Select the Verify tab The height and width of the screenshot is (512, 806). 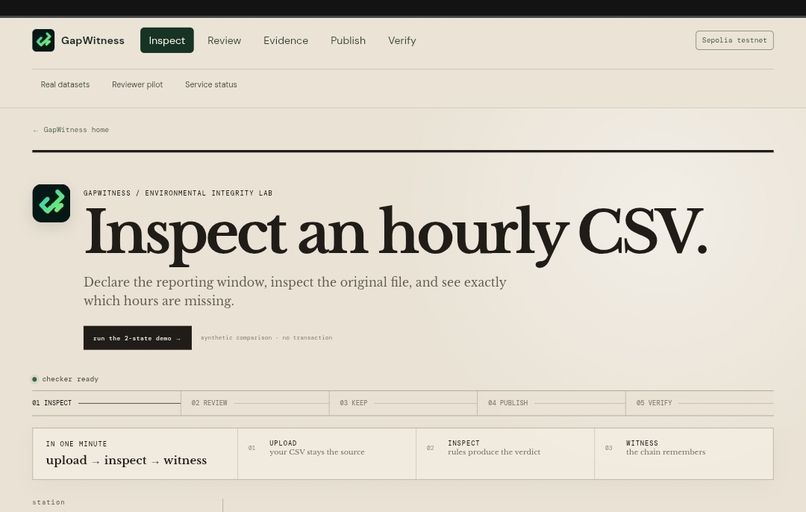click(402, 40)
